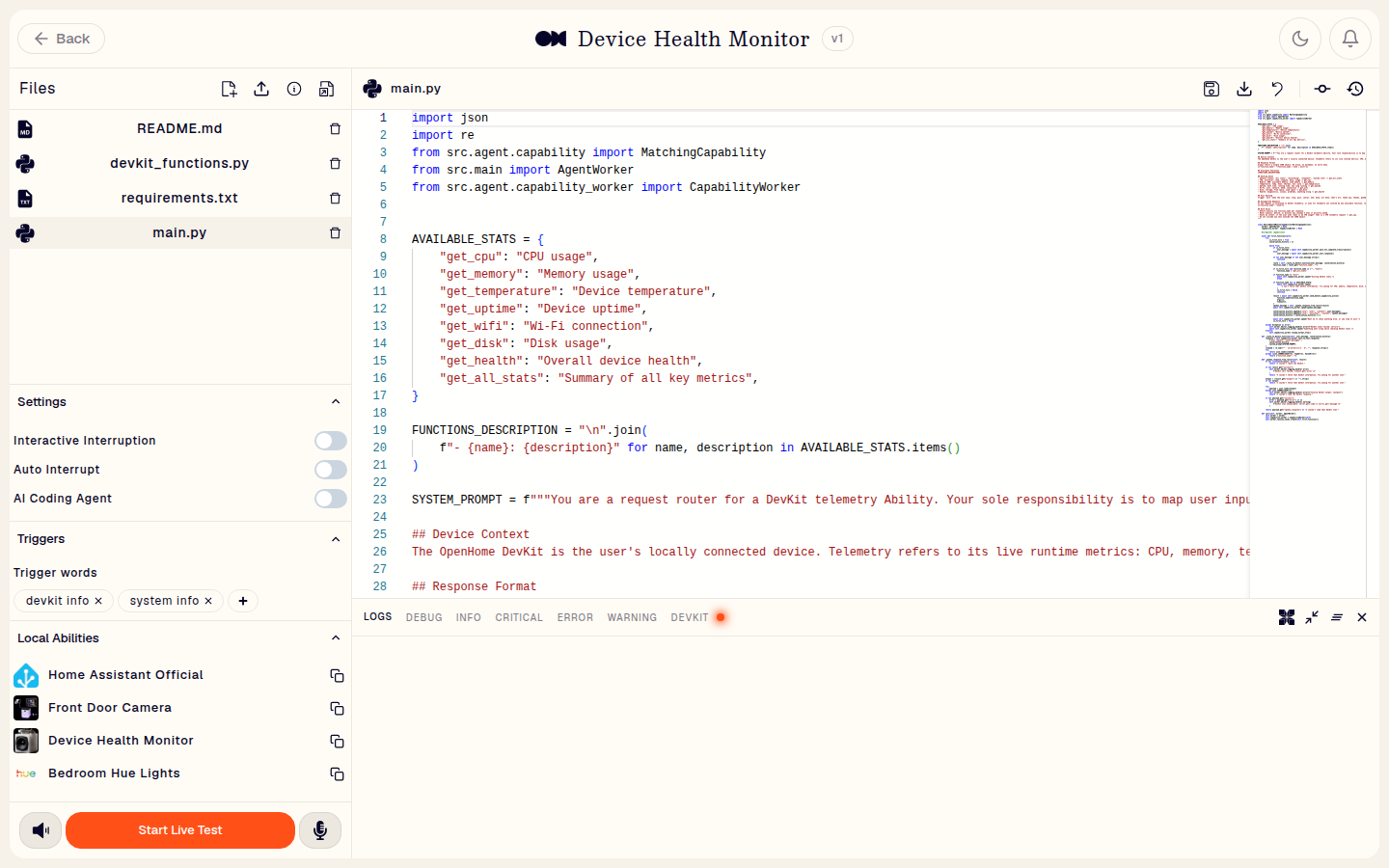
Task: Remove the 'devkit info' trigger word
Action: (98, 601)
